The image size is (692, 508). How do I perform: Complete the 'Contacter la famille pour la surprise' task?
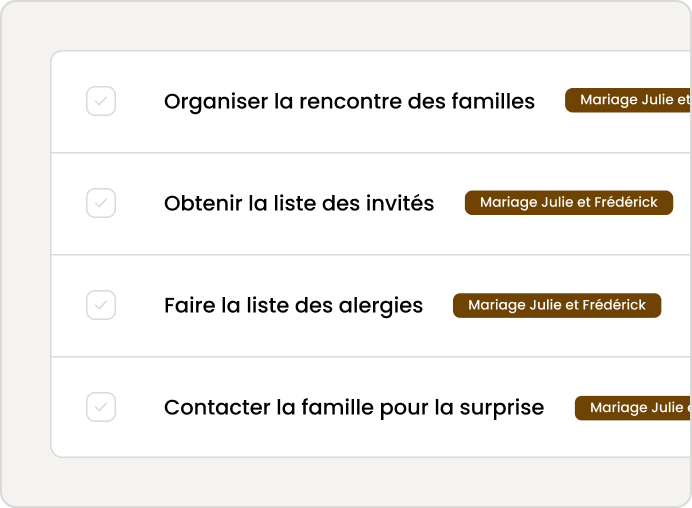(101, 407)
